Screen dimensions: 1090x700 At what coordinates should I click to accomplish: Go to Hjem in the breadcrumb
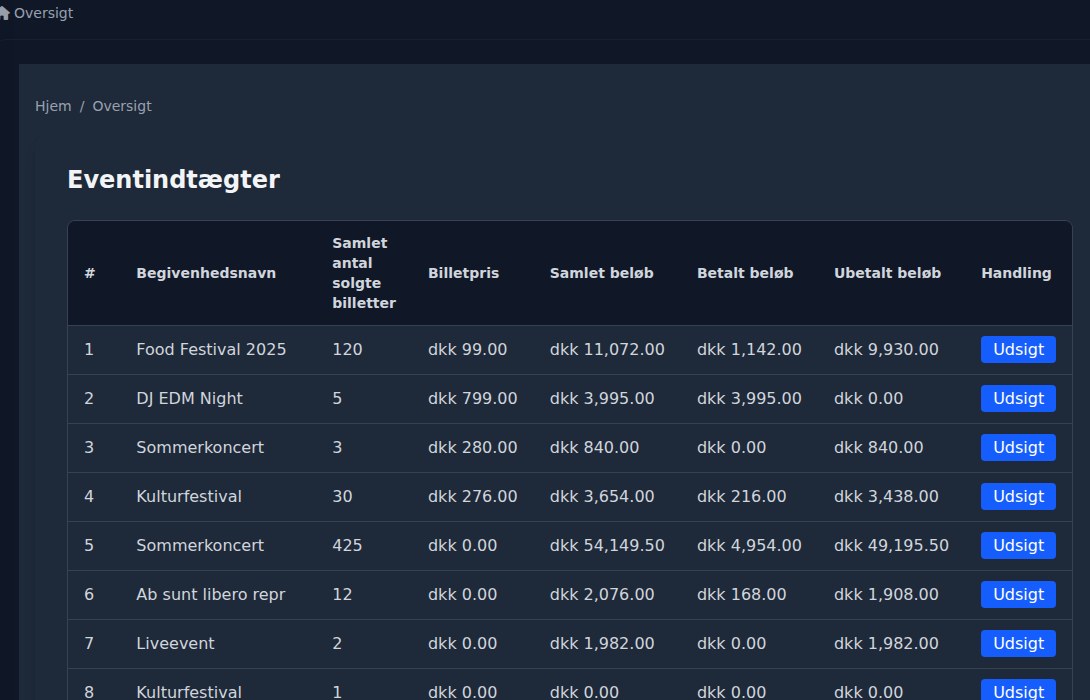pos(53,106)
